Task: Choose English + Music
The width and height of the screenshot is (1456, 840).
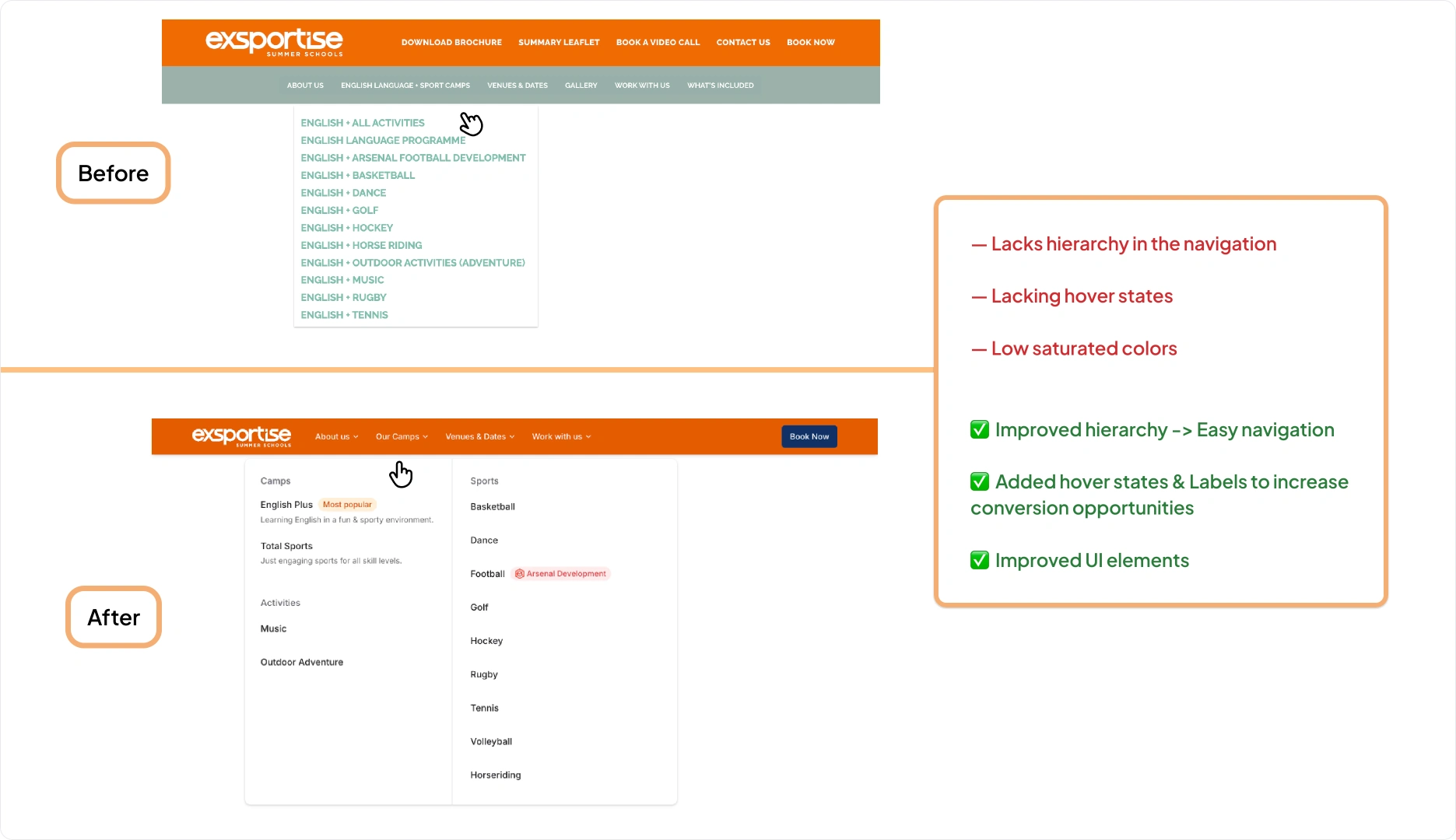Action: click(x=342, y=280)
